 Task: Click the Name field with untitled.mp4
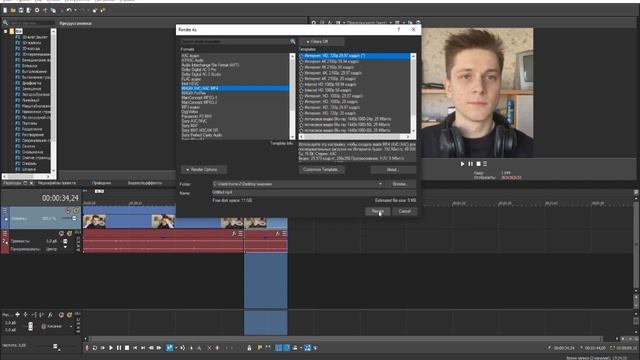313,192
